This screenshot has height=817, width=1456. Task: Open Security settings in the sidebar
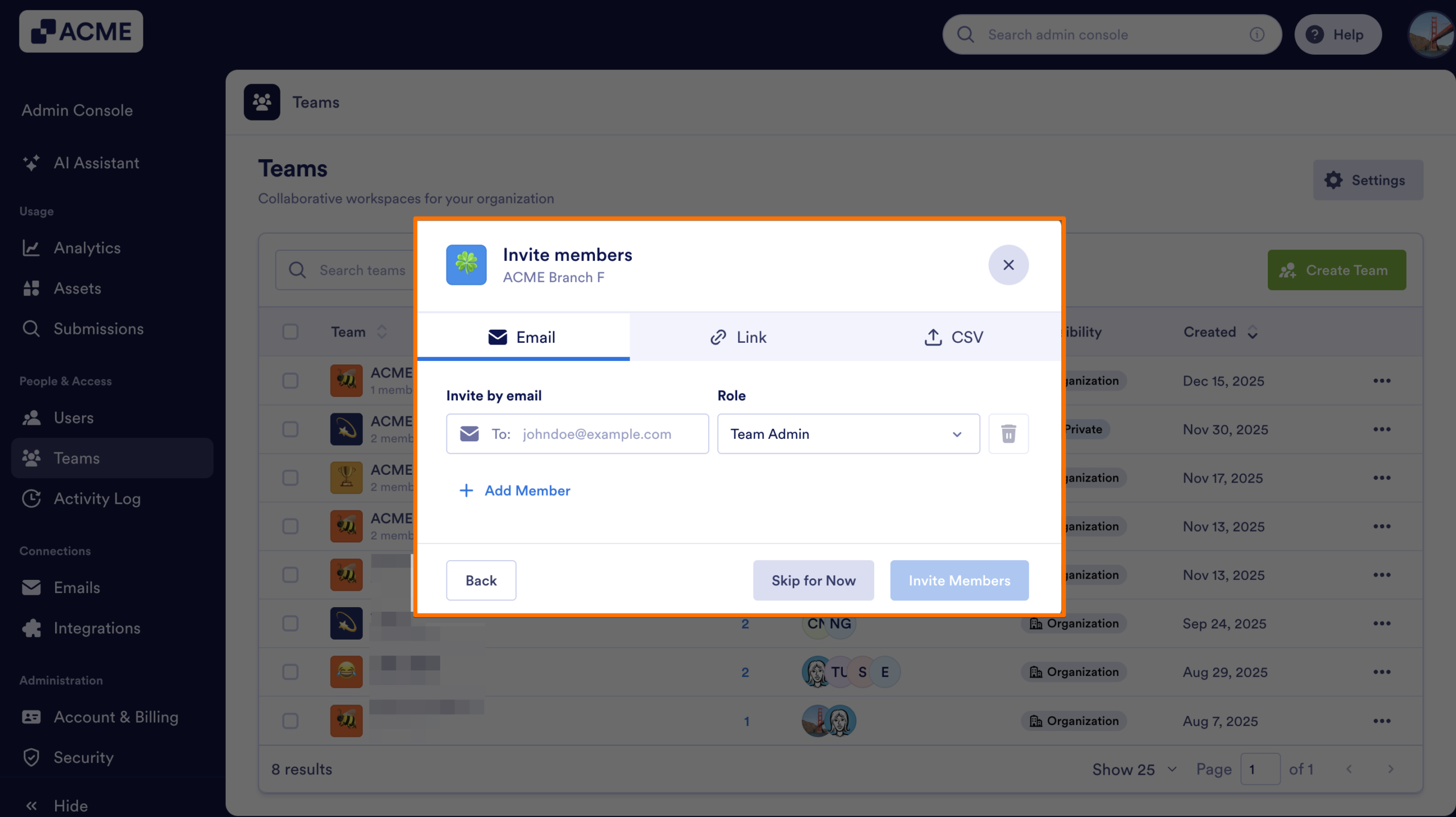[x=84, y=757]
